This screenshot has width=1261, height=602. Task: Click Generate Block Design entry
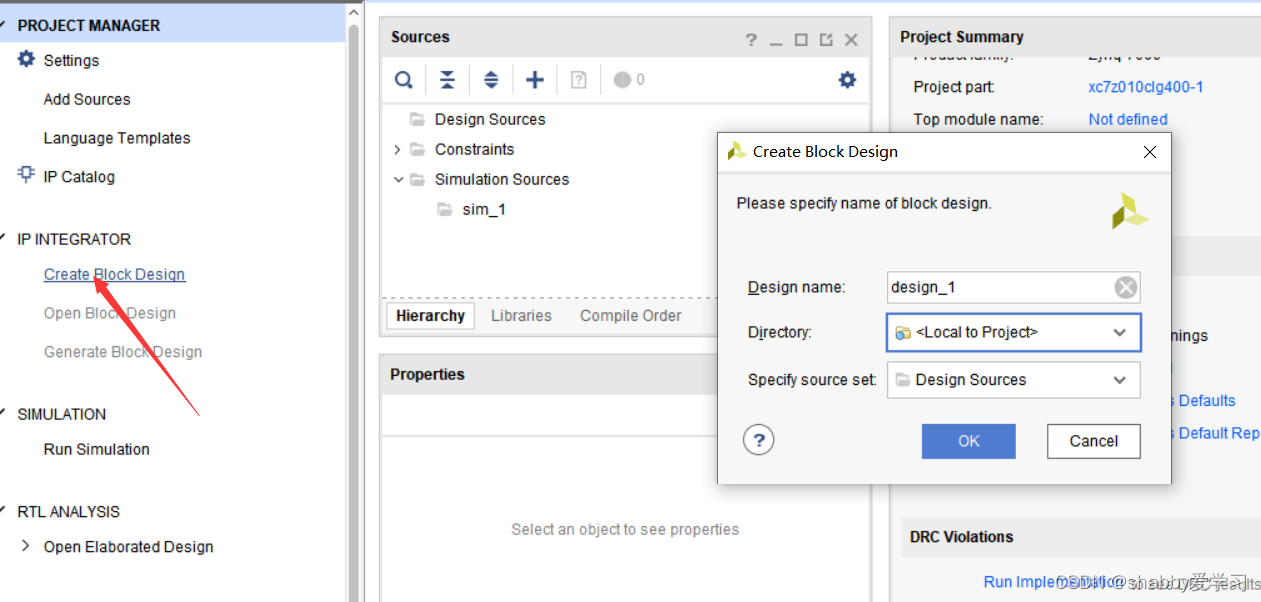123,352
